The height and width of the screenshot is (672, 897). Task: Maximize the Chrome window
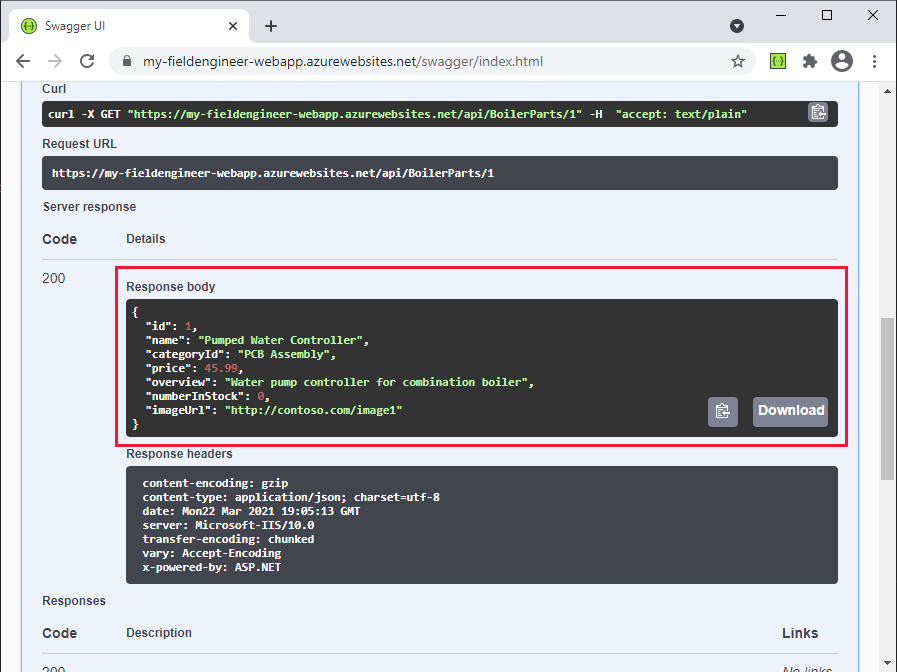tap(827, 15)
